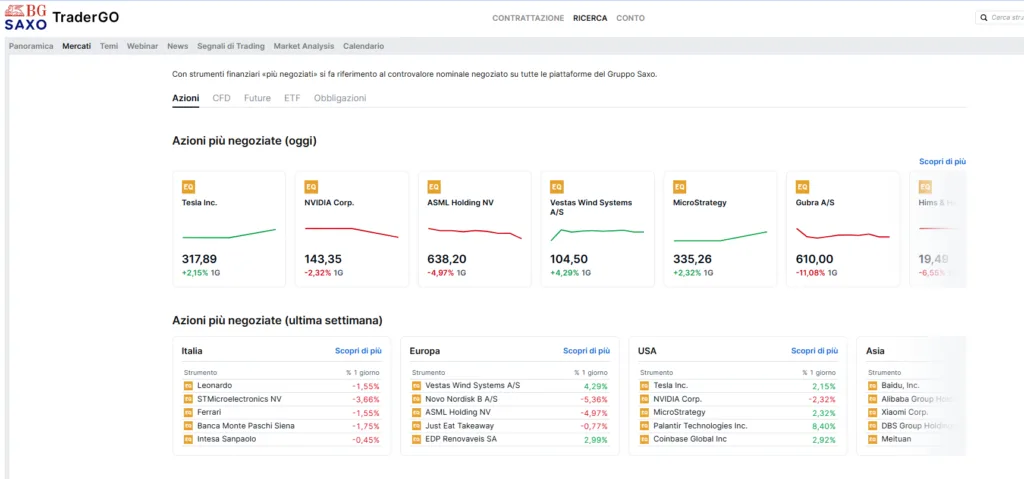Click the EQ icon beside Intesa Sanpaolo
Screen dimensions: 1024x479
click(188, 439)
